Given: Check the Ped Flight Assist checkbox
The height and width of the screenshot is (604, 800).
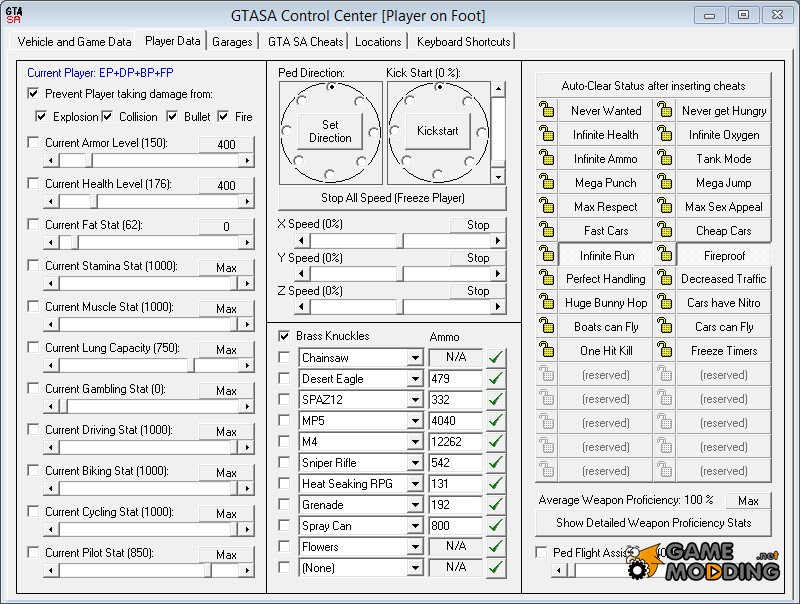Looking at the screenshot, I should click(541, 552).
